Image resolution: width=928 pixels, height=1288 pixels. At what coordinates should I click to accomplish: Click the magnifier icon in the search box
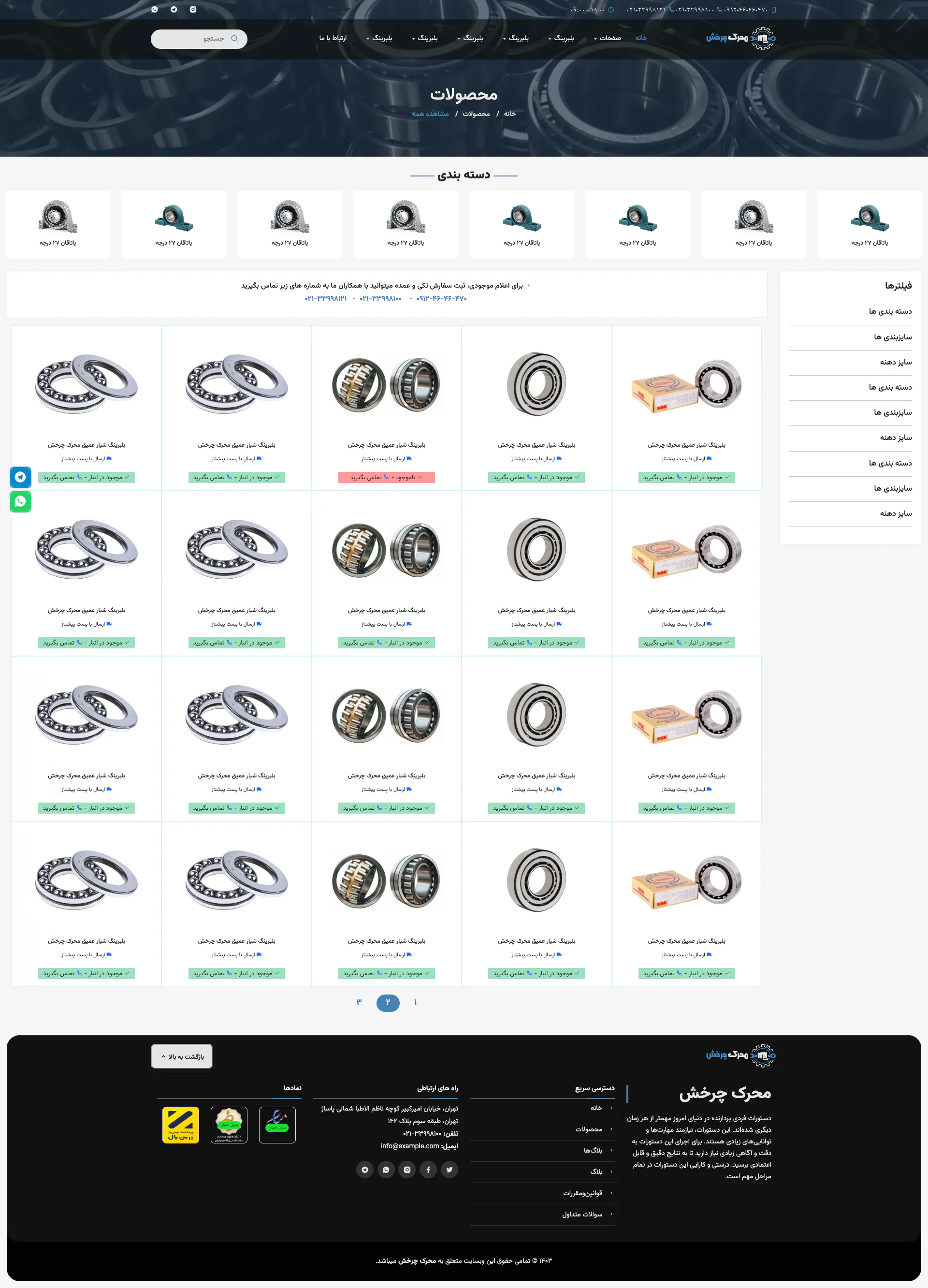click(x=234, y=39)
